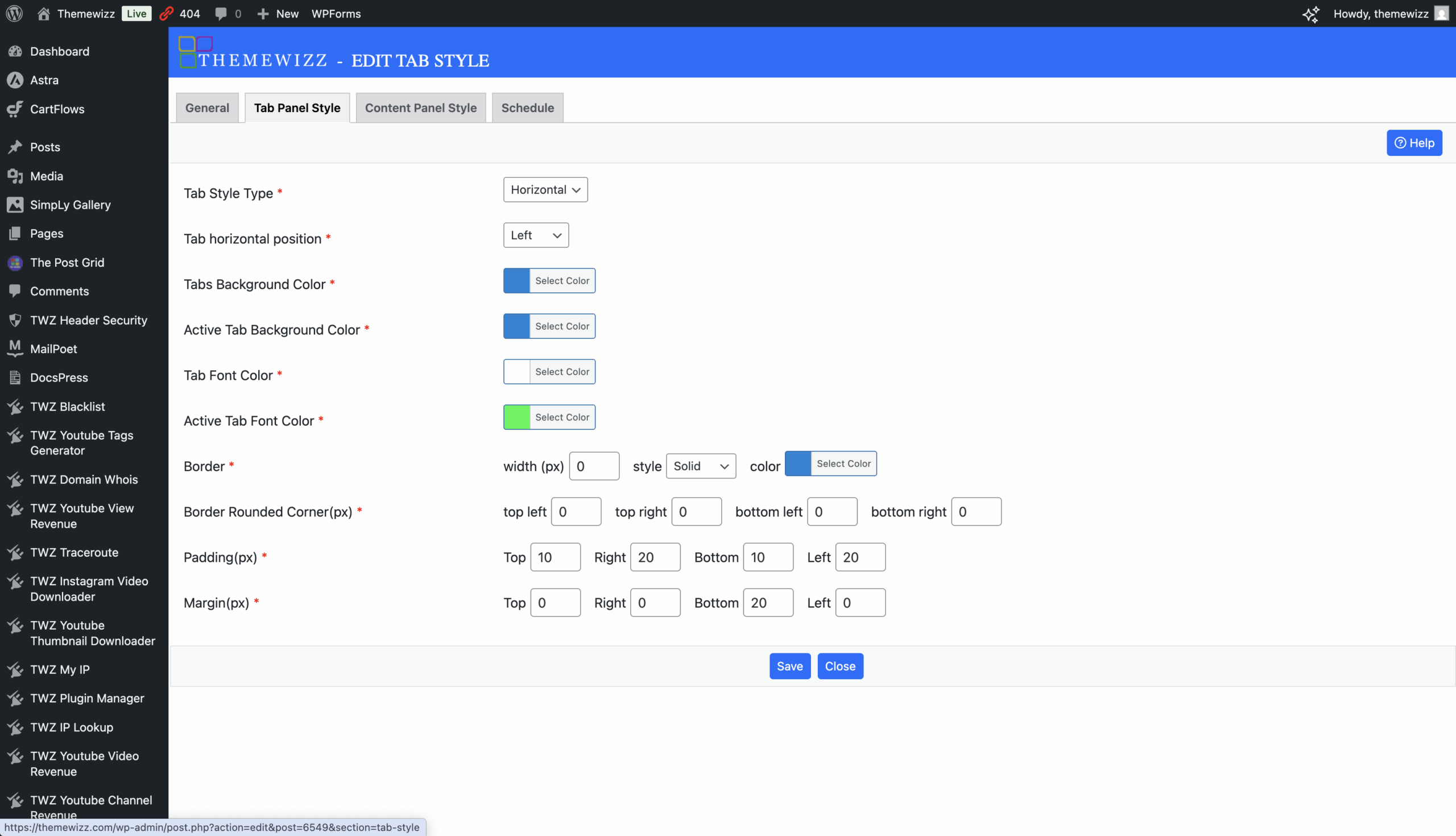Click the Margin Right input field
1456x836 pixels.
[x=655, y=602]
